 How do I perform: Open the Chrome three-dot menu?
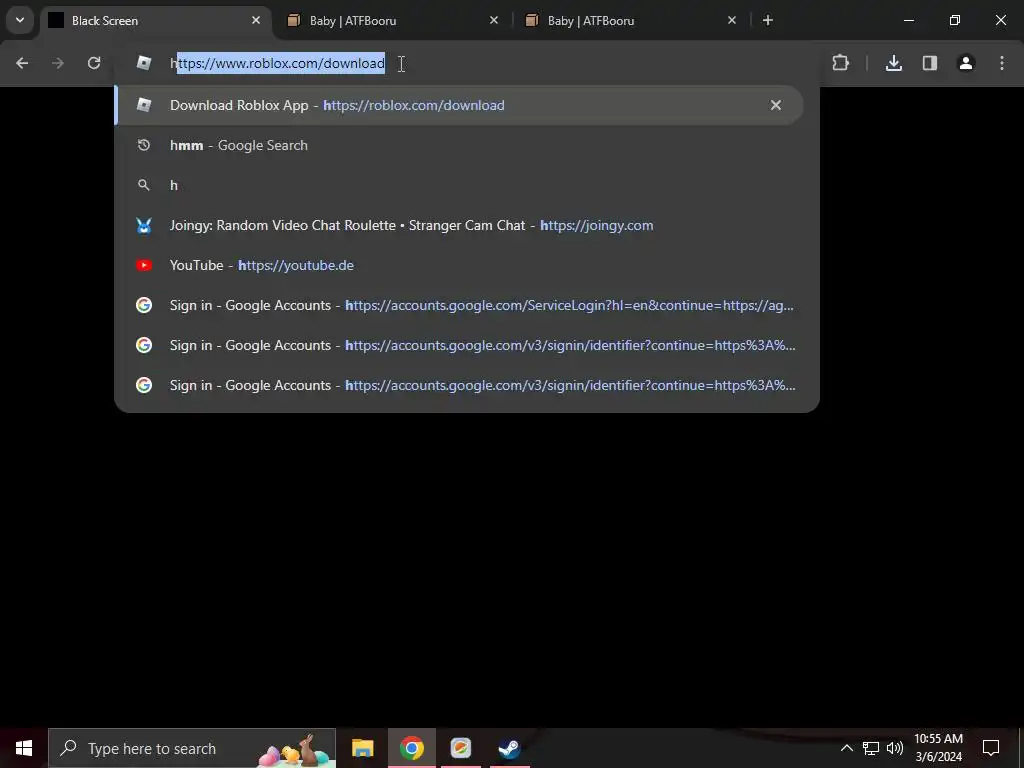[x=1002, y=63]
